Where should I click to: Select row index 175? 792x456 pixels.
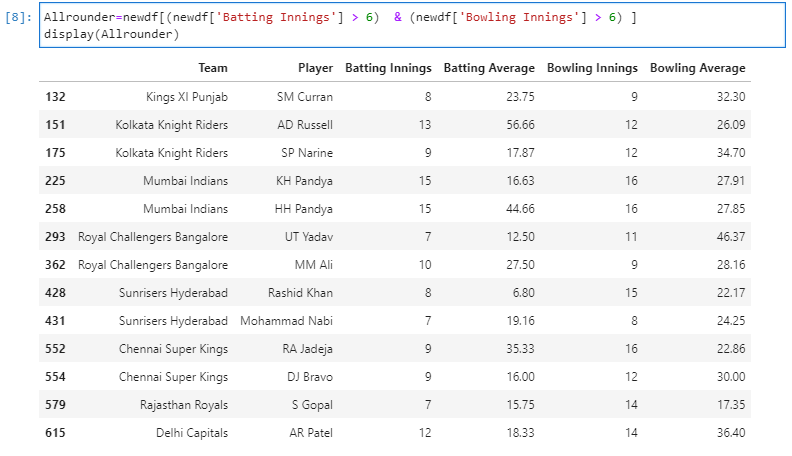(x=55, y=153)
